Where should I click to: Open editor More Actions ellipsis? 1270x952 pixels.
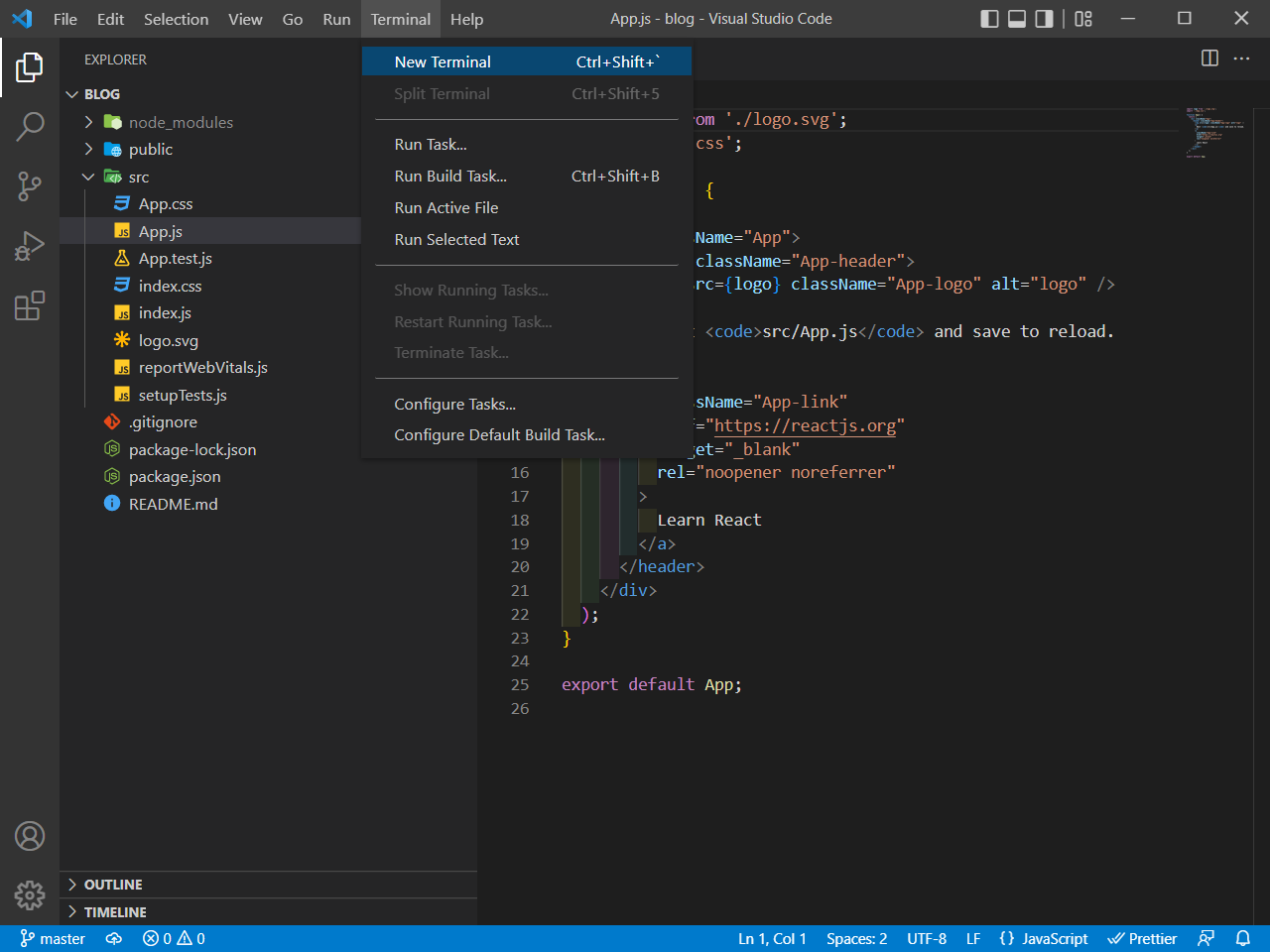1241,59
